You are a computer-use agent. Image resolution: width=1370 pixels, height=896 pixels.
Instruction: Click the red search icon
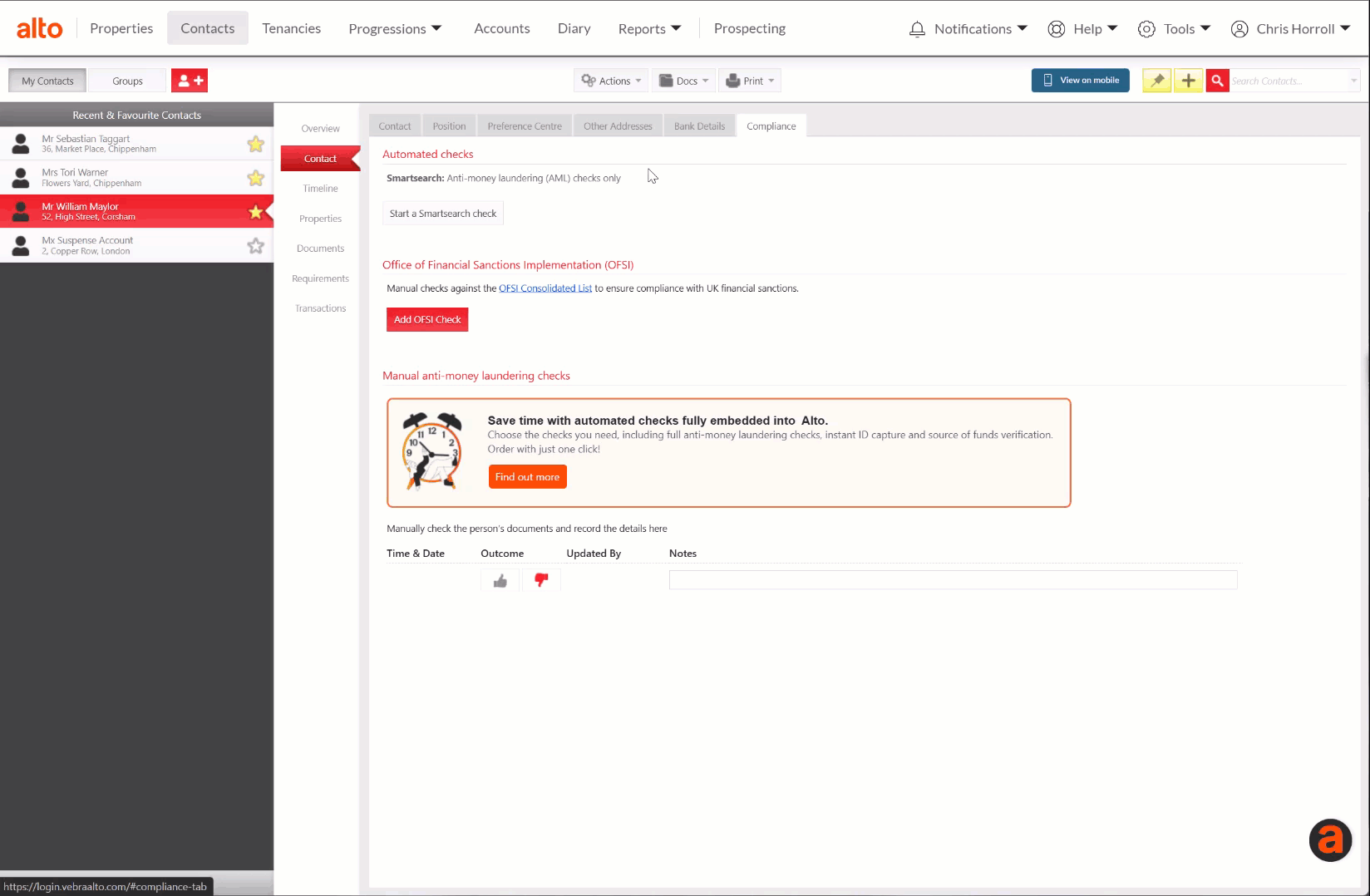coord(1216,80)
